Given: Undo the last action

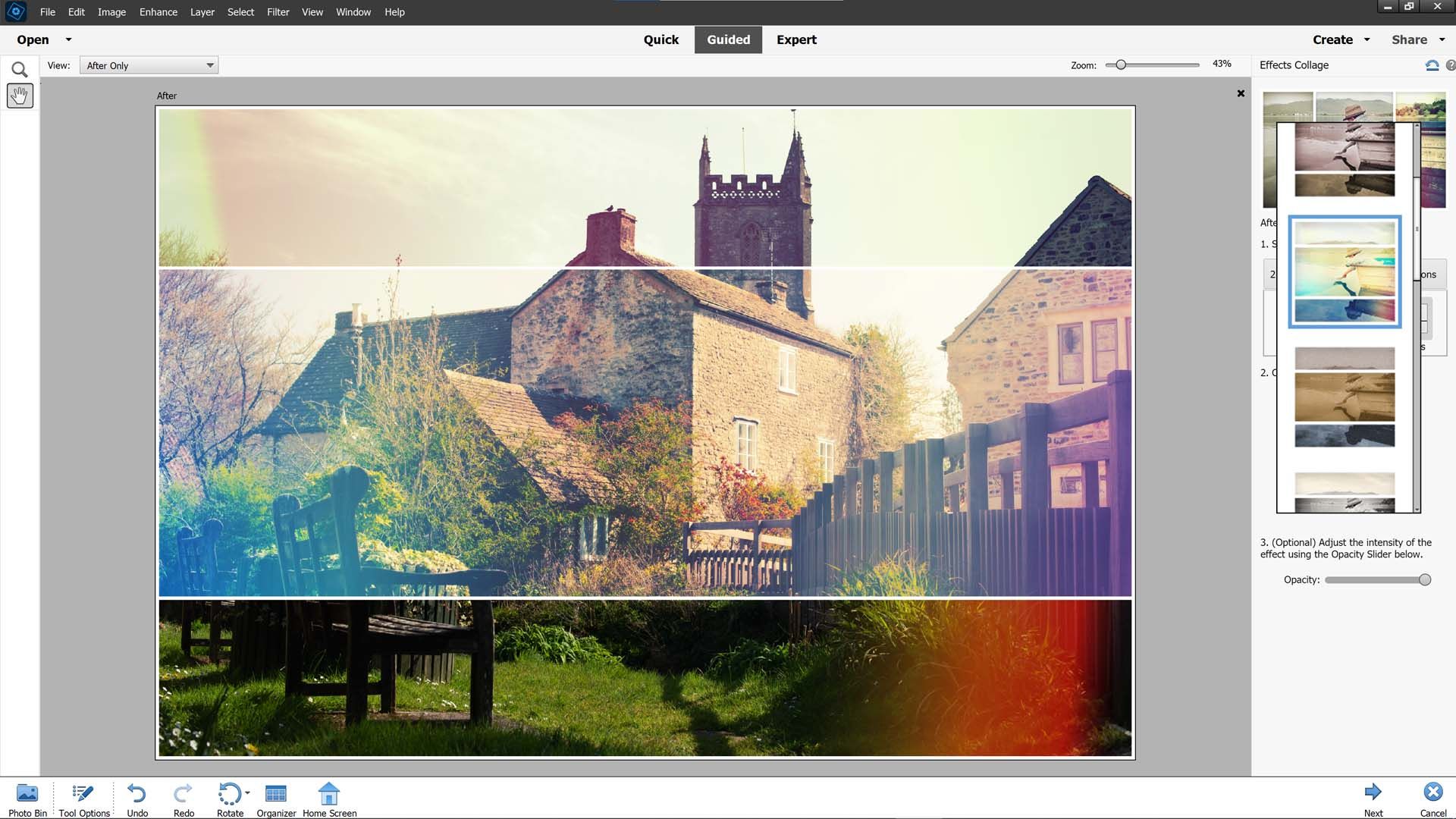Looking at the screenshot, I should point(137,800).
